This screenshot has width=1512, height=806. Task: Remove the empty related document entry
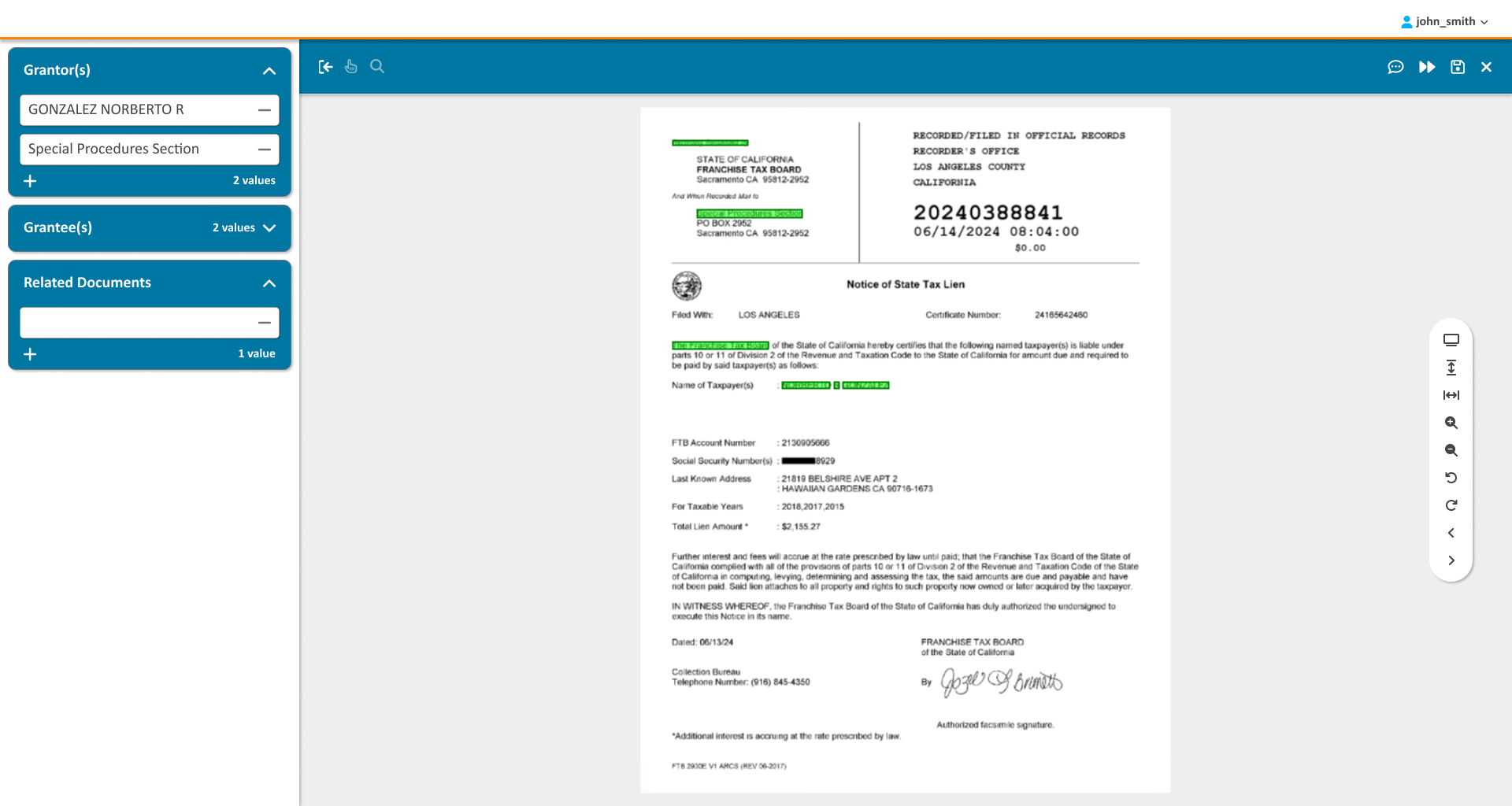(265, 323)
